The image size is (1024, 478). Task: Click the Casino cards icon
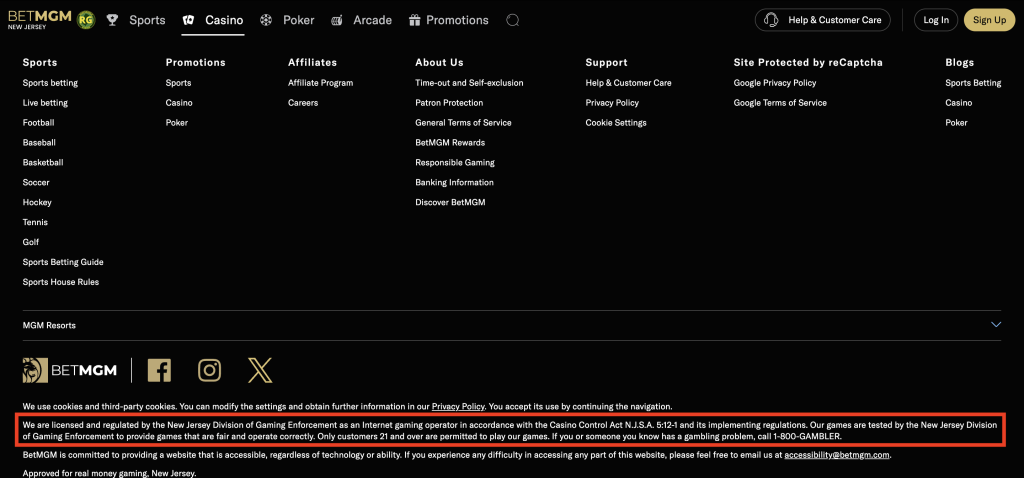[x=188, y=20]
